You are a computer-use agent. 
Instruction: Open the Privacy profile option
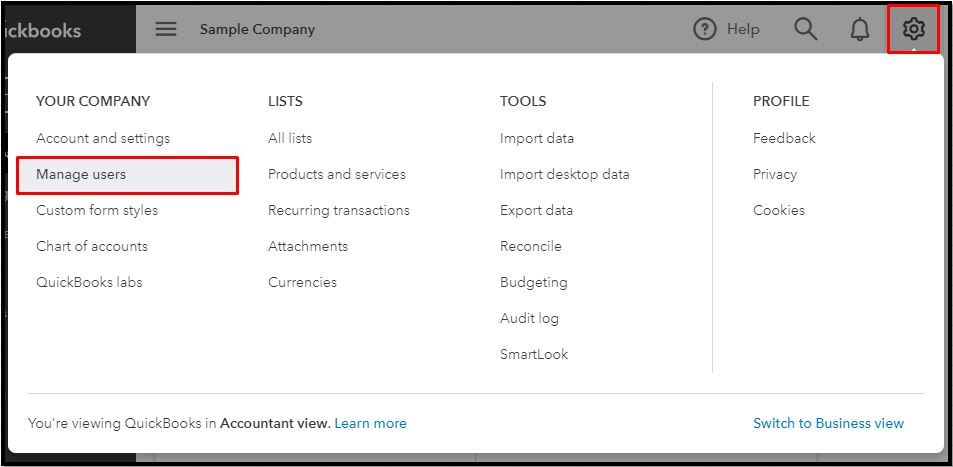[775, 174]
